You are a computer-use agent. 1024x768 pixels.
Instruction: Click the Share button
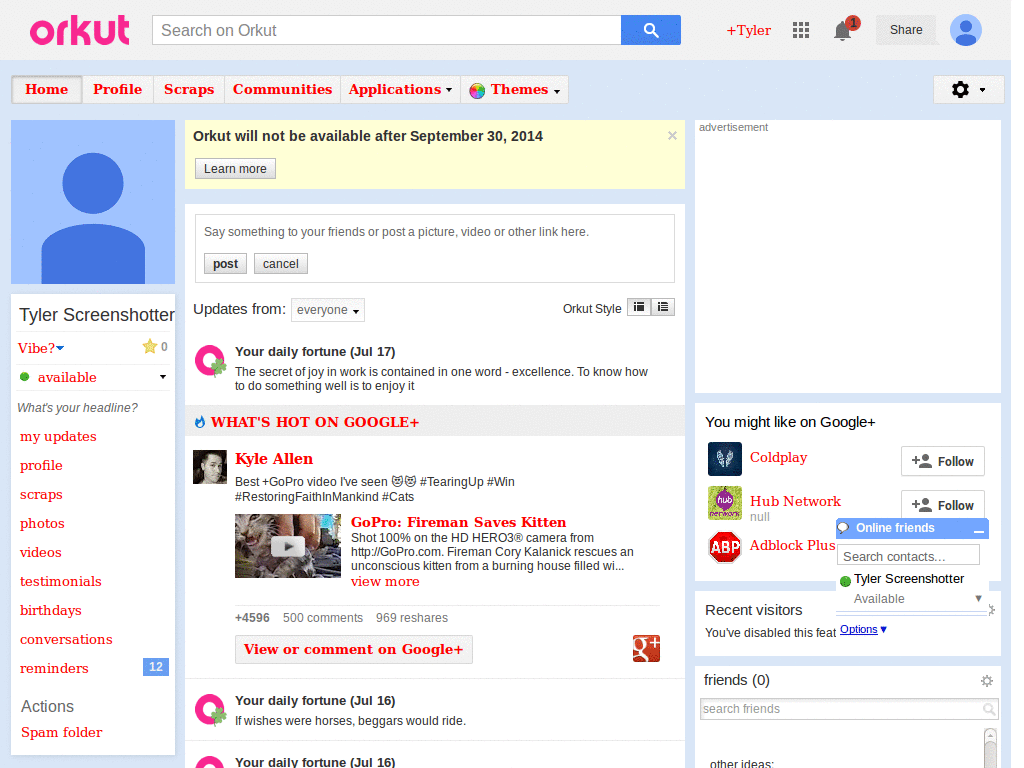pyautogui.click(x=906, y=30)
